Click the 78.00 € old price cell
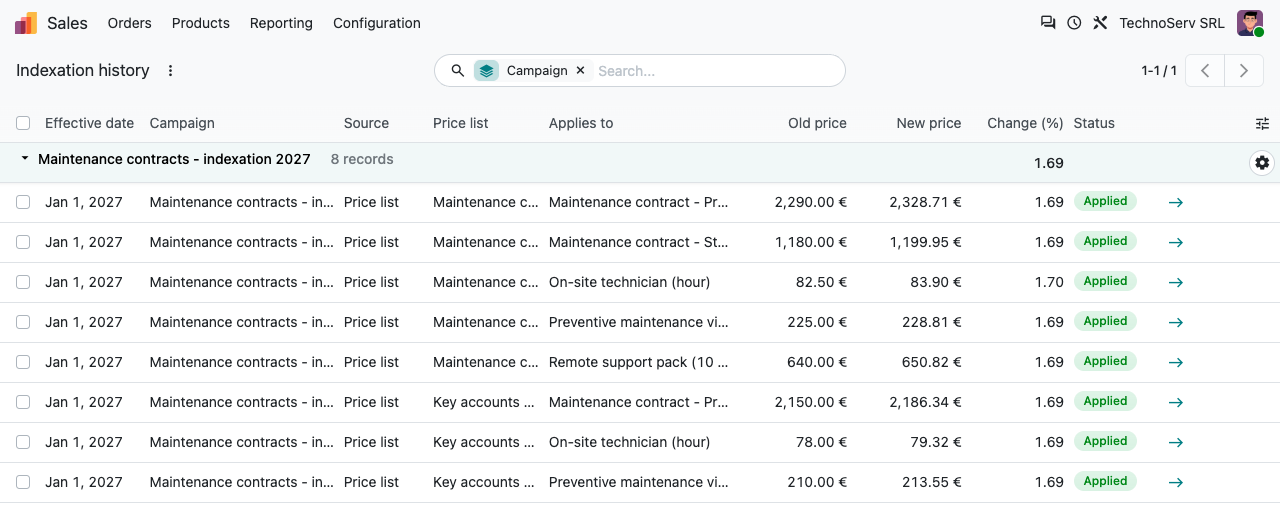This screenshot has width=1280, height=520. [x=821, y=442]
